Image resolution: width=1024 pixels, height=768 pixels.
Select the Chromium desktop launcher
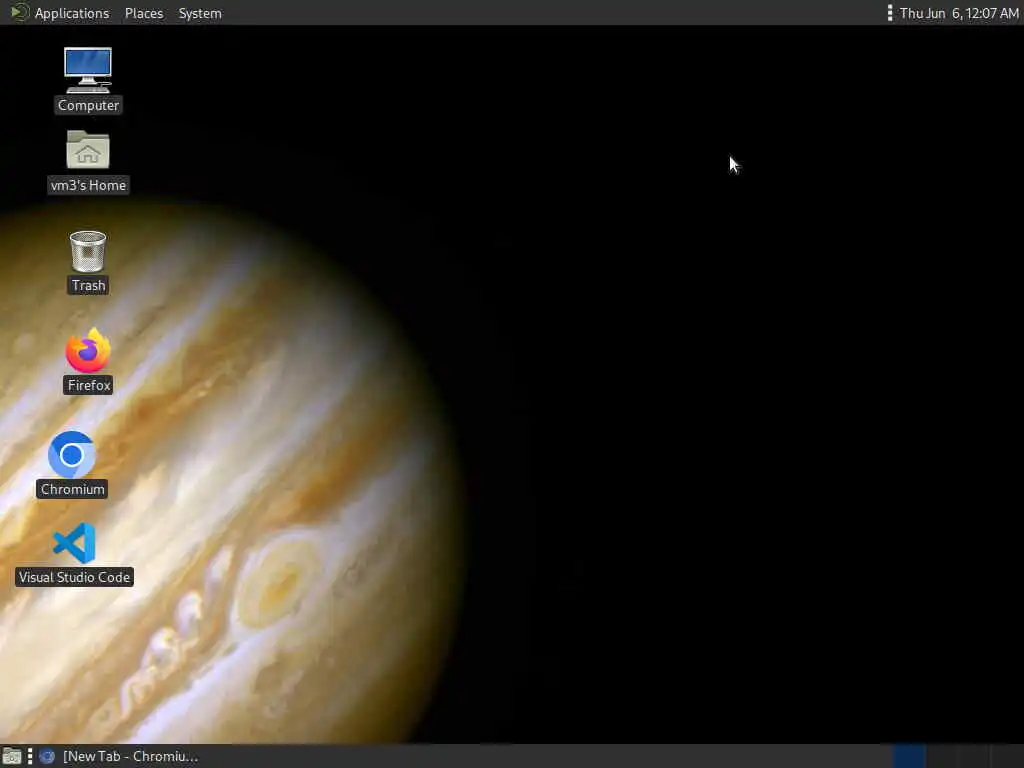coord(72,464)
